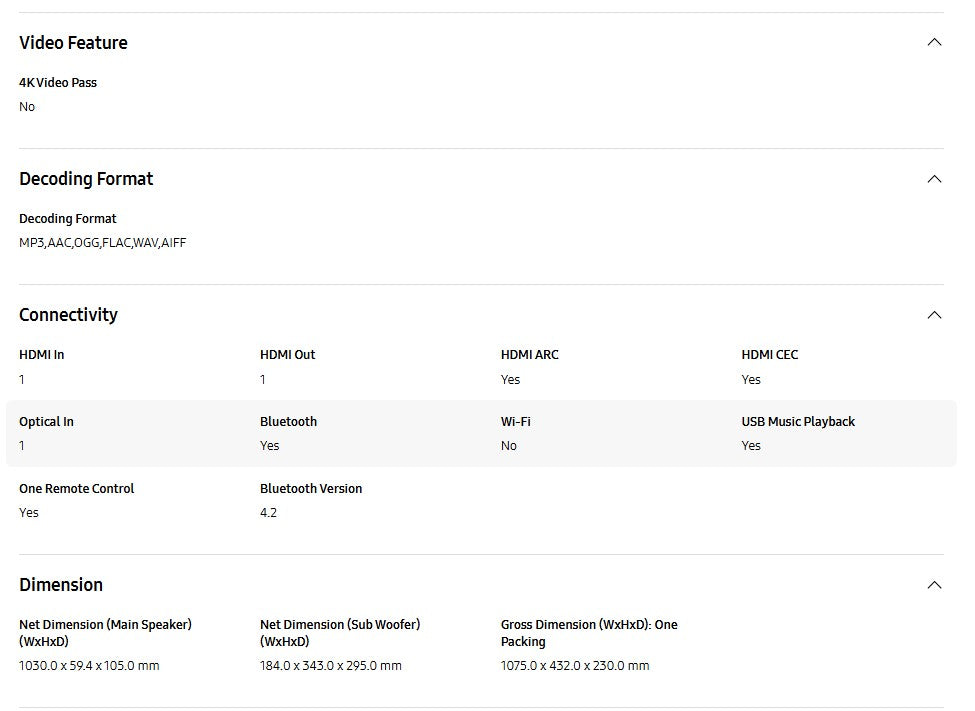Click the HDMI In spec label
Screen dimensions: 975x711
pos(42,355)
